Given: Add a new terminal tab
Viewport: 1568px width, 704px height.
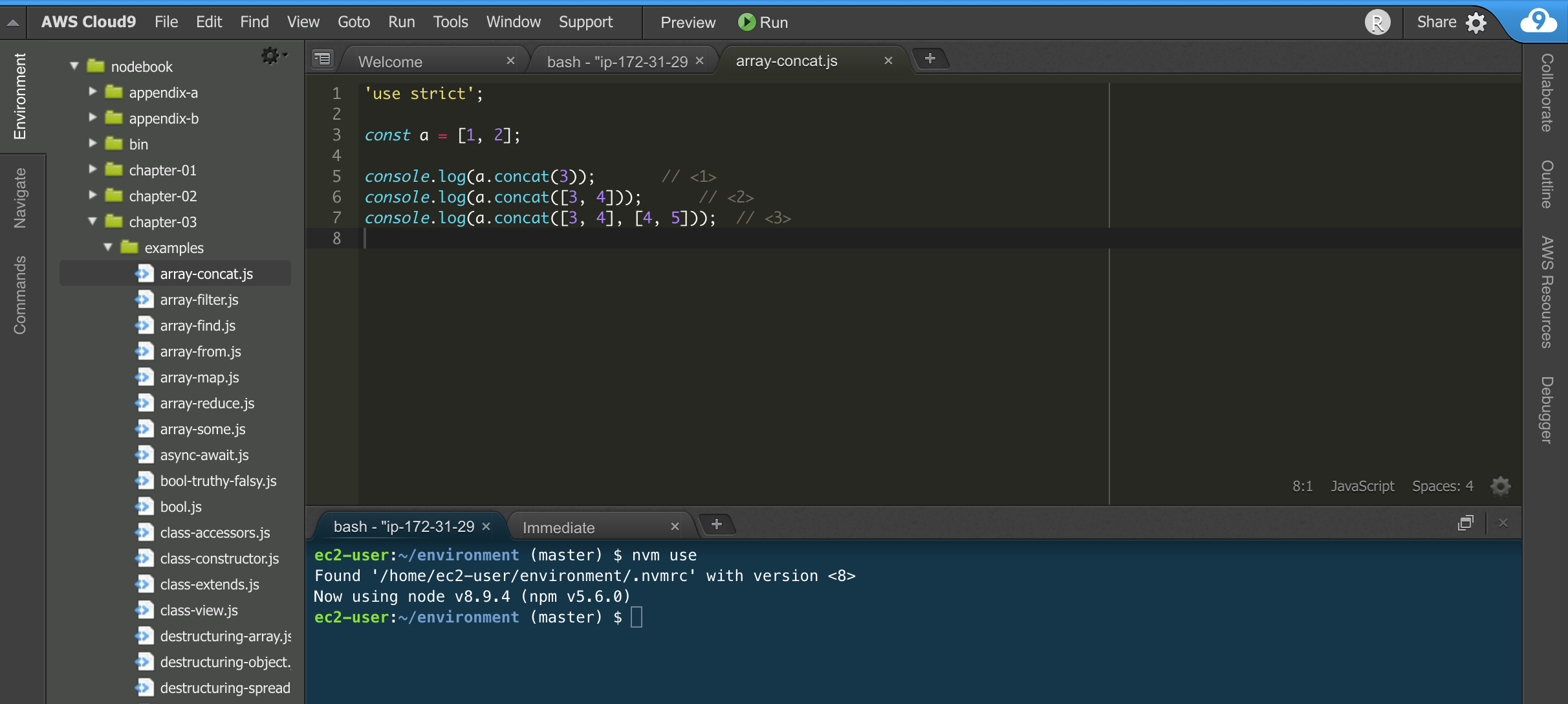Looking at the screenshot, I should tap(716, 525).
